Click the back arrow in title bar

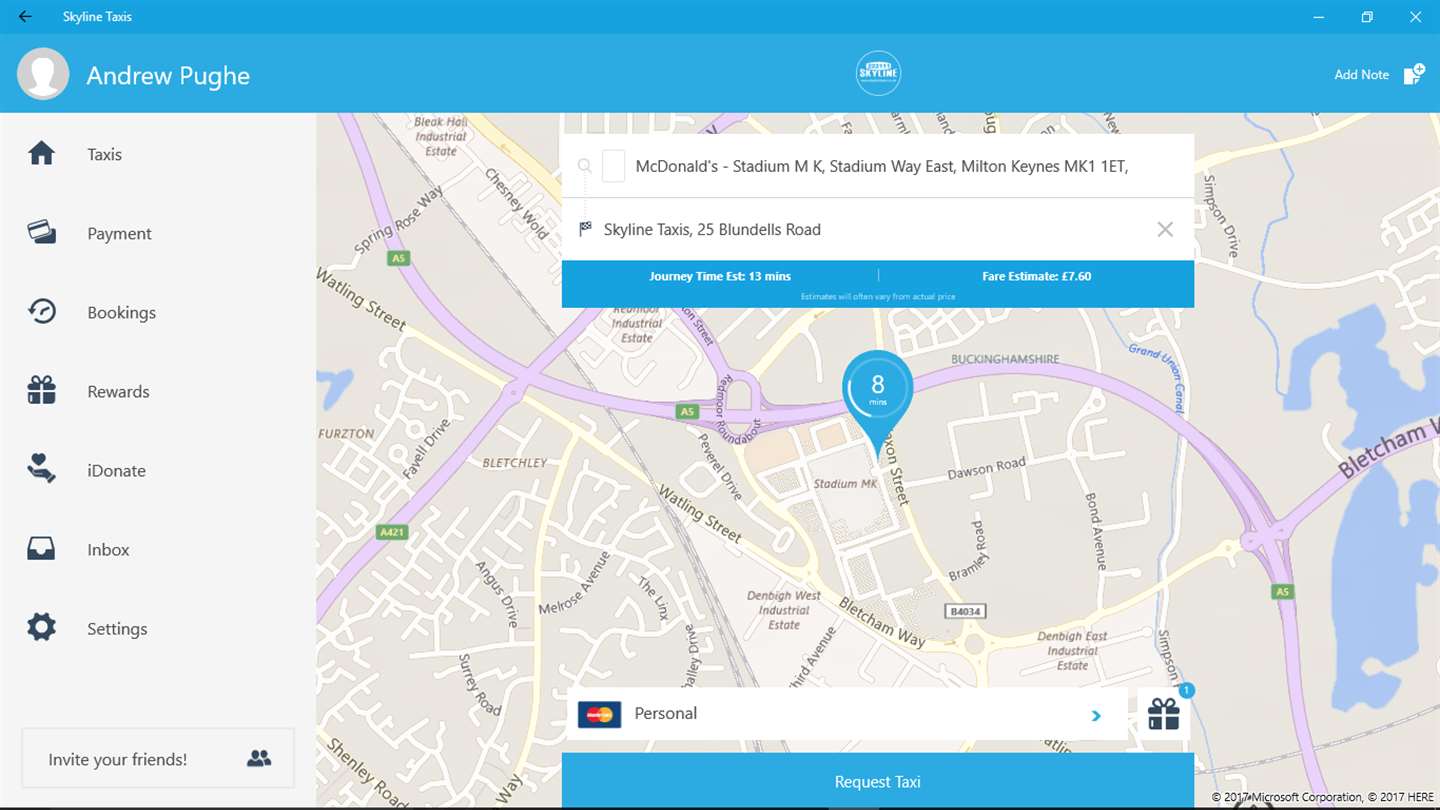click(25, 17)
